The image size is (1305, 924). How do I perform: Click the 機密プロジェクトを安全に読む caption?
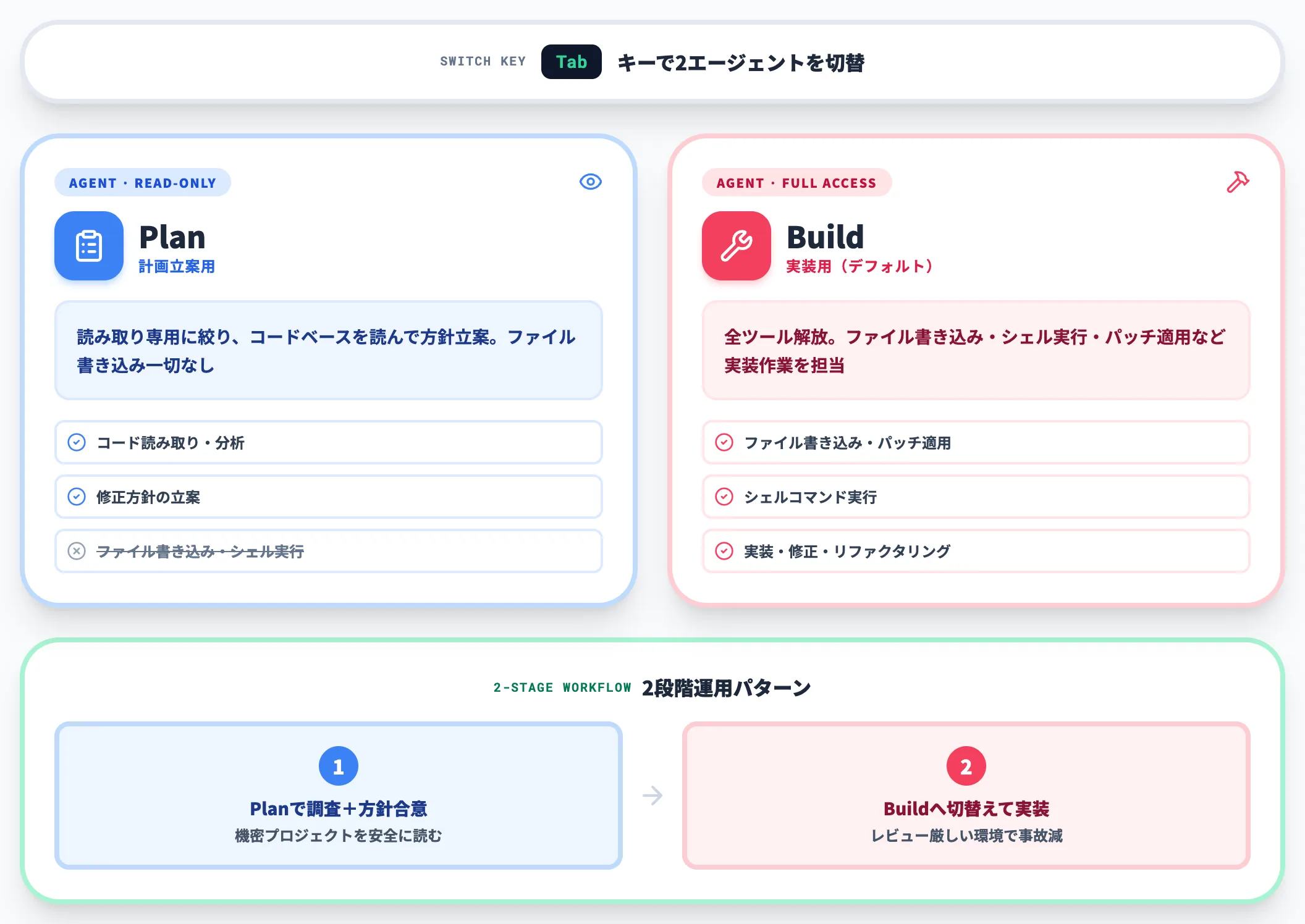pyautogui.click(x=339, y=836)
